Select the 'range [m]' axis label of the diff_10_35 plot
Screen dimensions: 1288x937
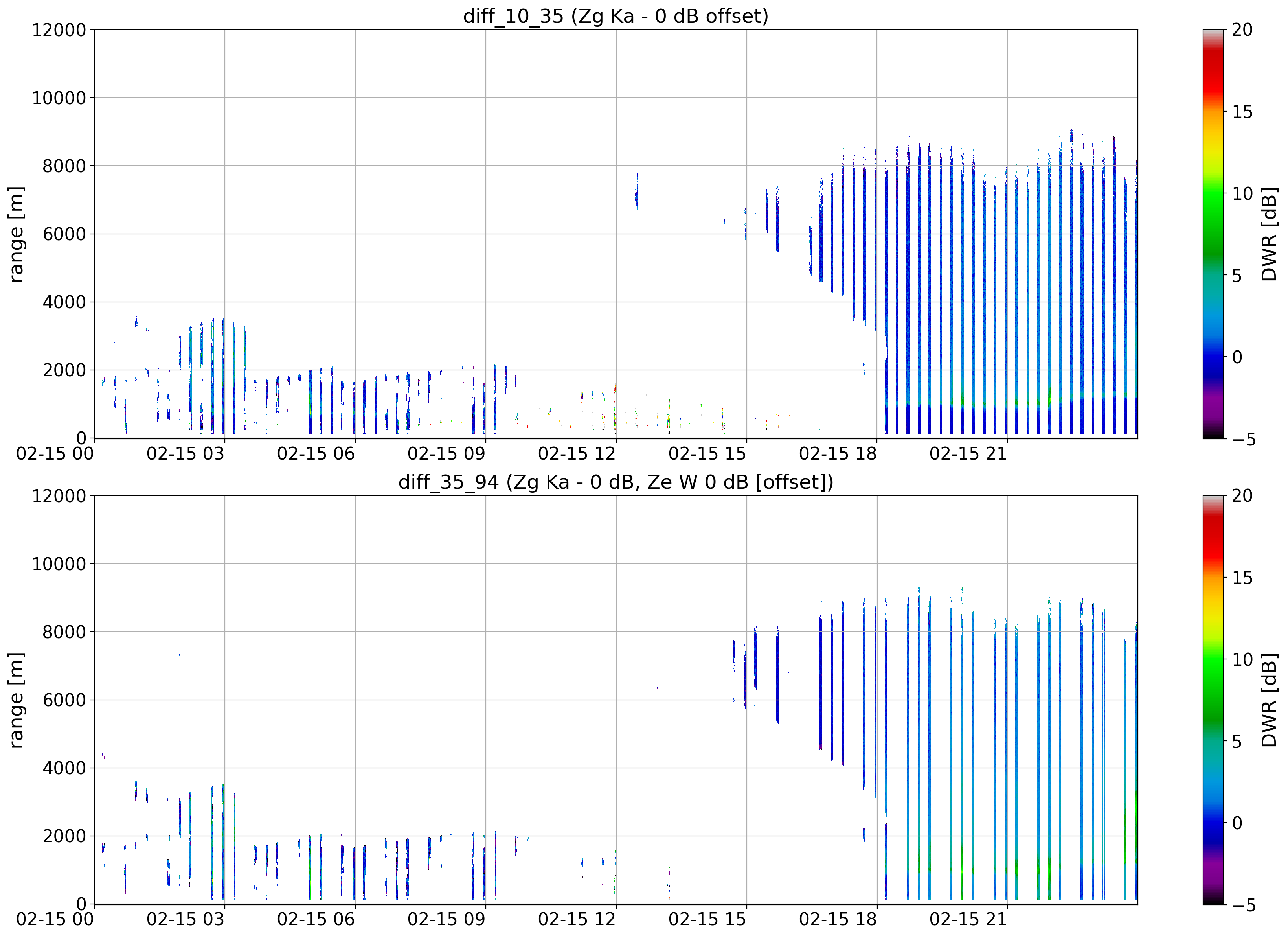pos(16,234)
